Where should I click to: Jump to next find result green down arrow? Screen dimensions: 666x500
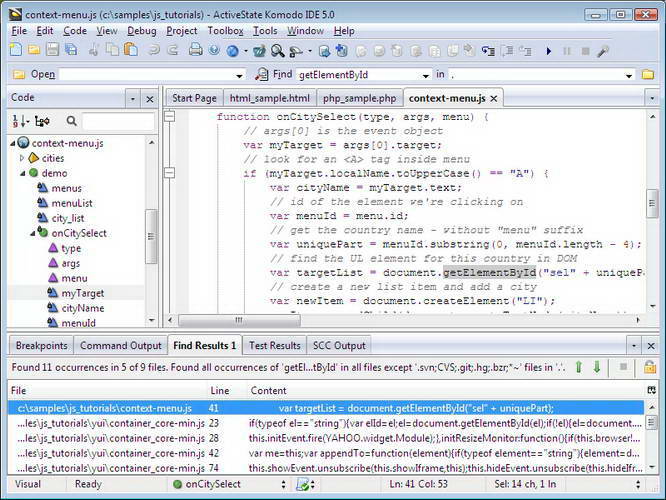point(597,367)
